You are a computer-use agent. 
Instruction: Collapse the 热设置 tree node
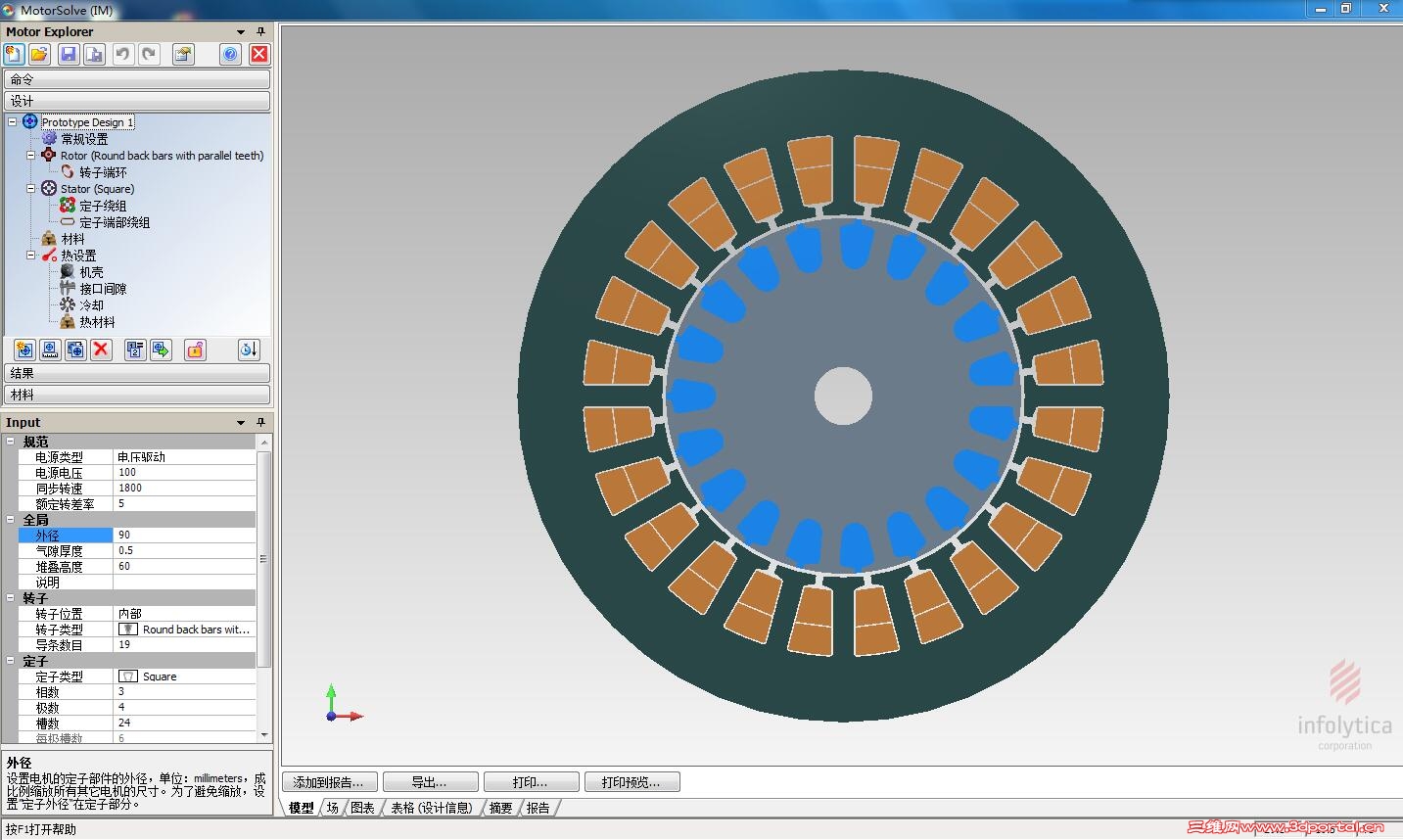click(30, 256)
